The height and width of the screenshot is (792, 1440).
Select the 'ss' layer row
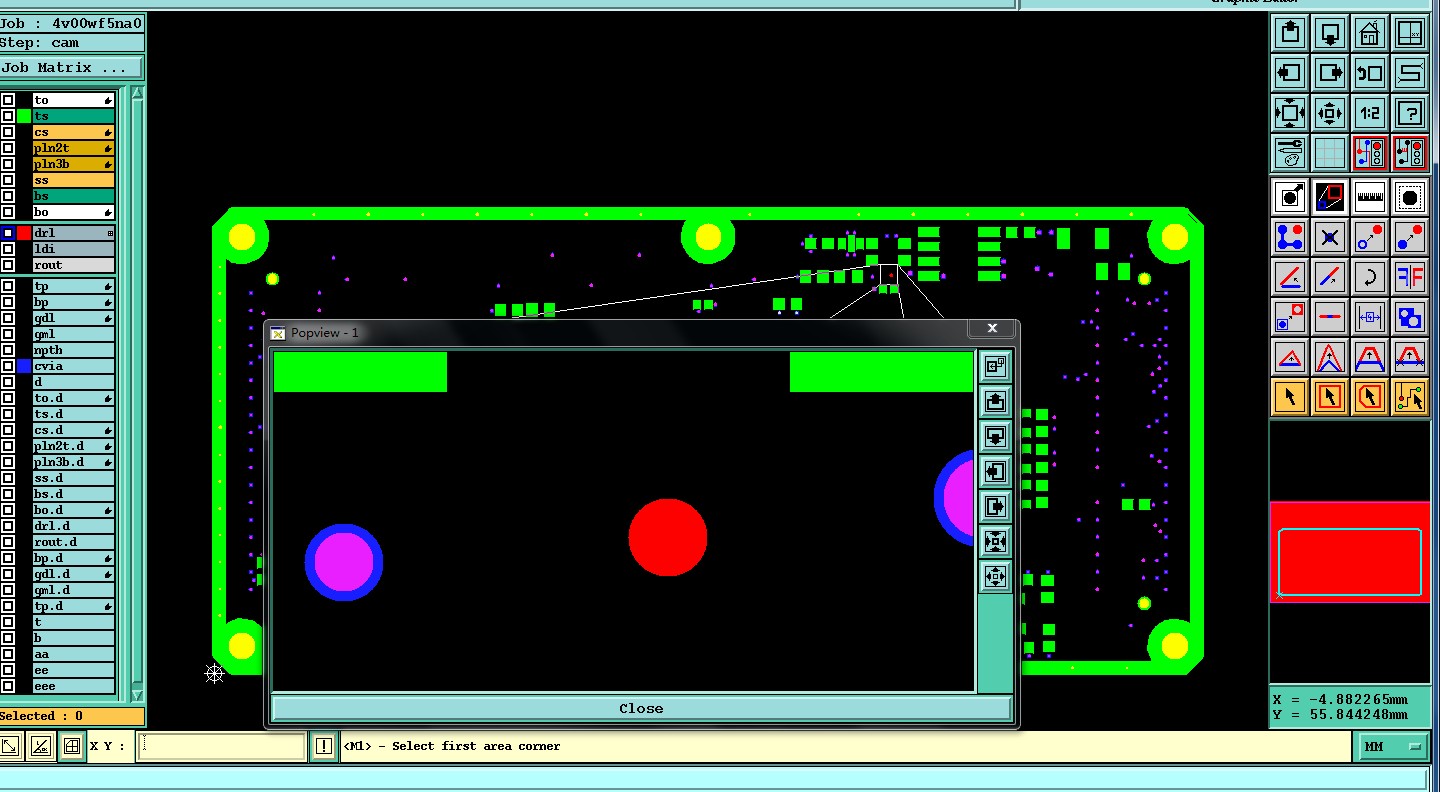(x=74, y=180)
